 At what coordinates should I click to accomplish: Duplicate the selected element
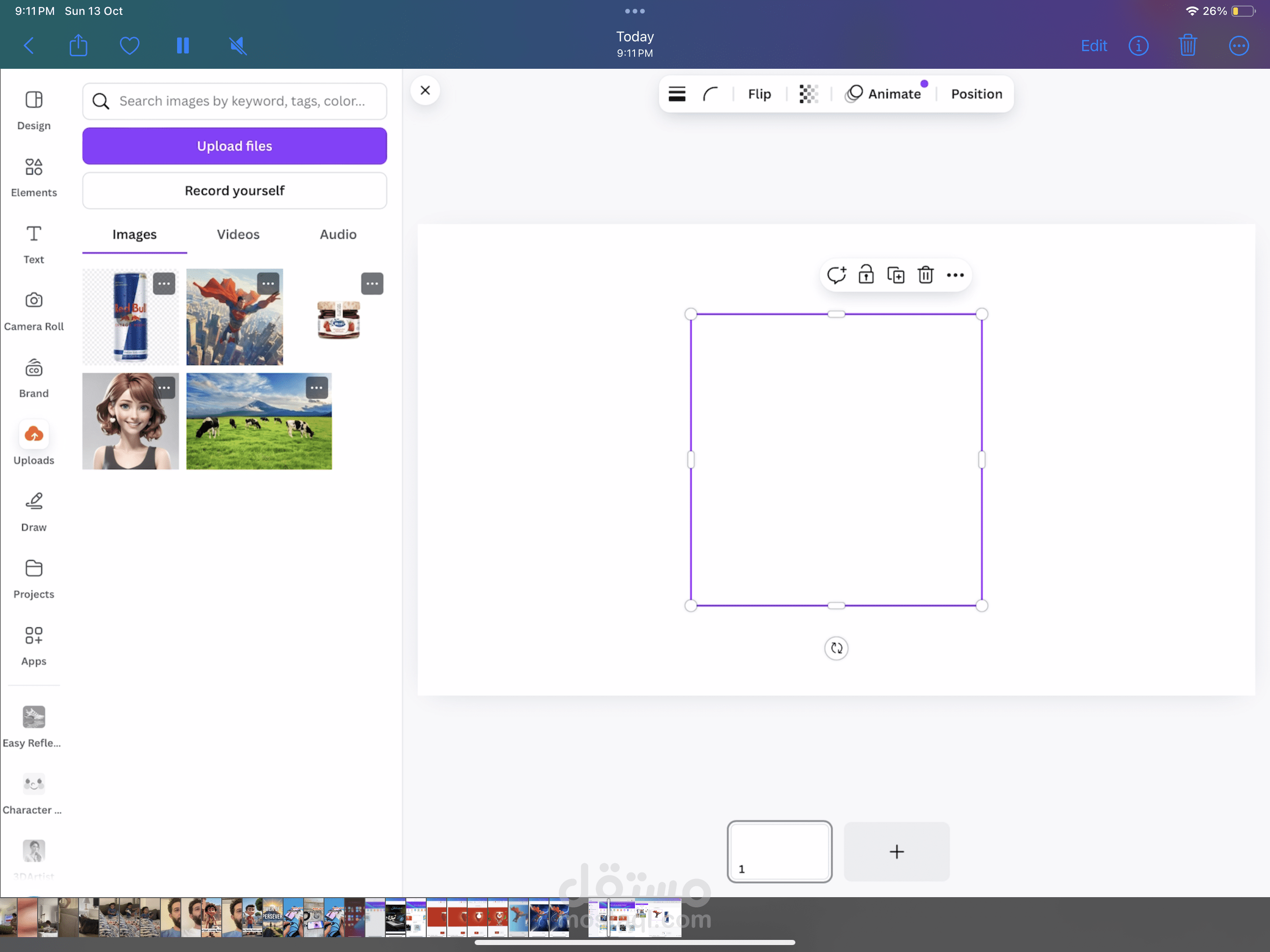pyautogui.click(x=895, y=275)
